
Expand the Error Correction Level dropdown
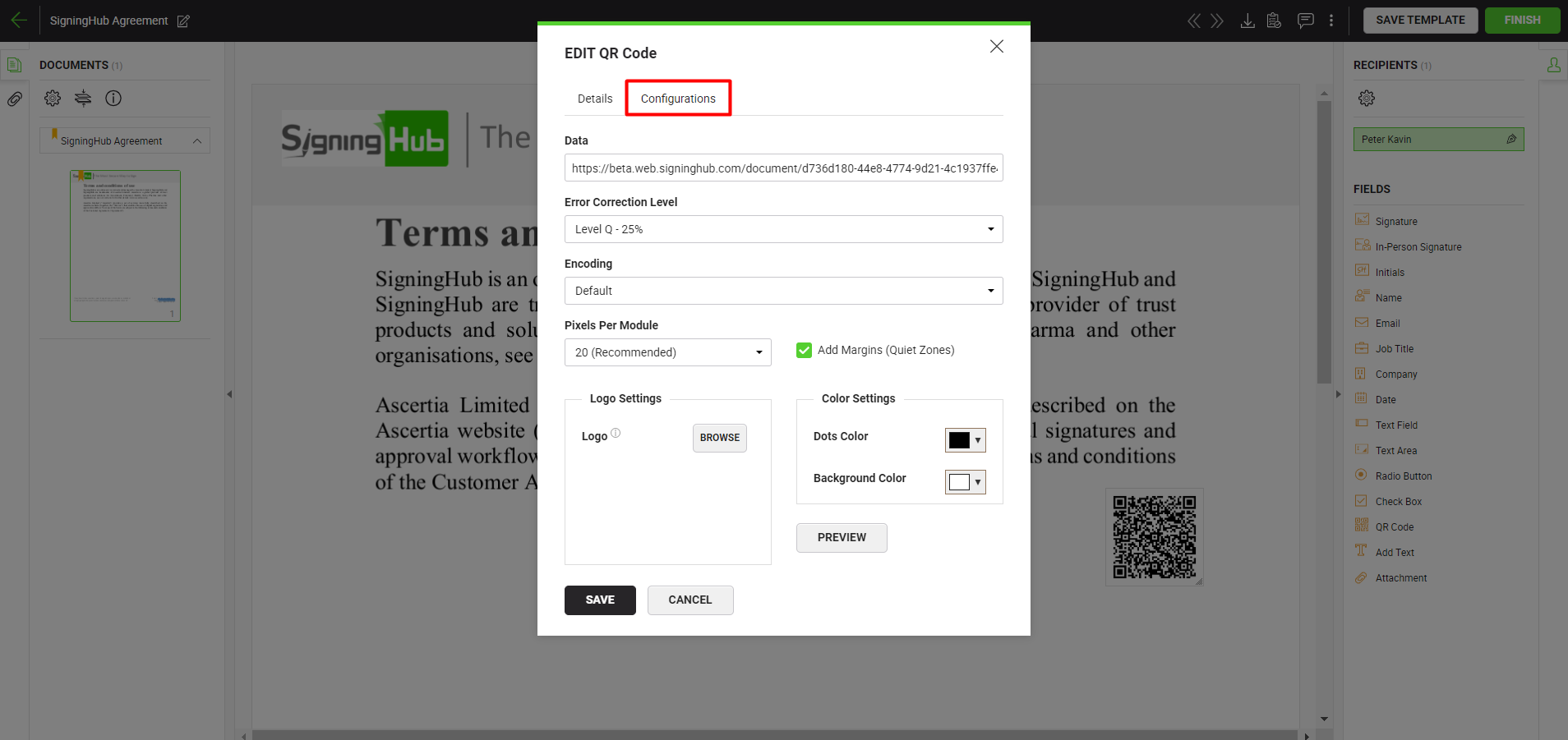point(783,229)
